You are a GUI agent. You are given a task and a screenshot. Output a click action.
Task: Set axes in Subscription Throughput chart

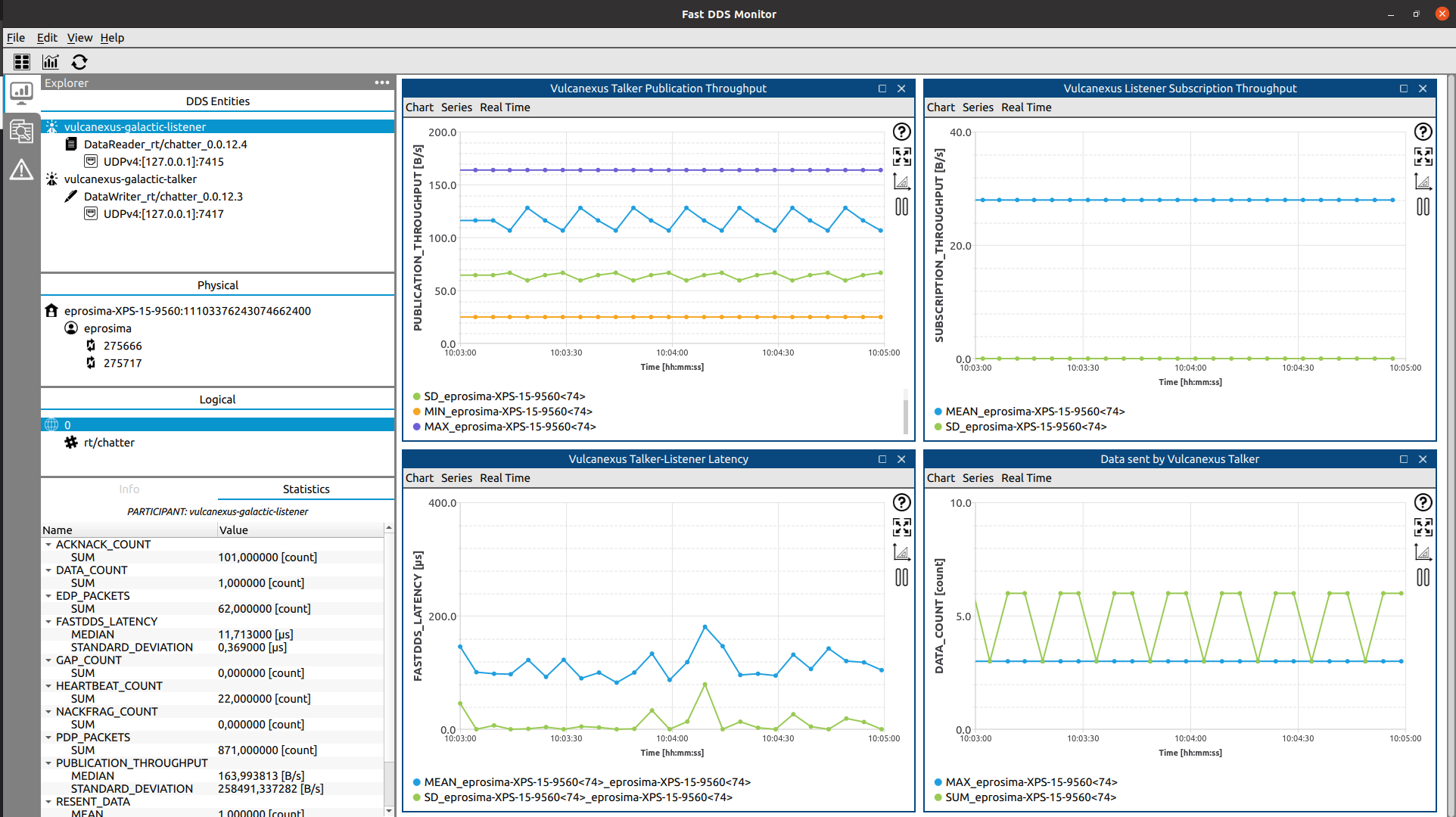click(x=1423, y=182)
